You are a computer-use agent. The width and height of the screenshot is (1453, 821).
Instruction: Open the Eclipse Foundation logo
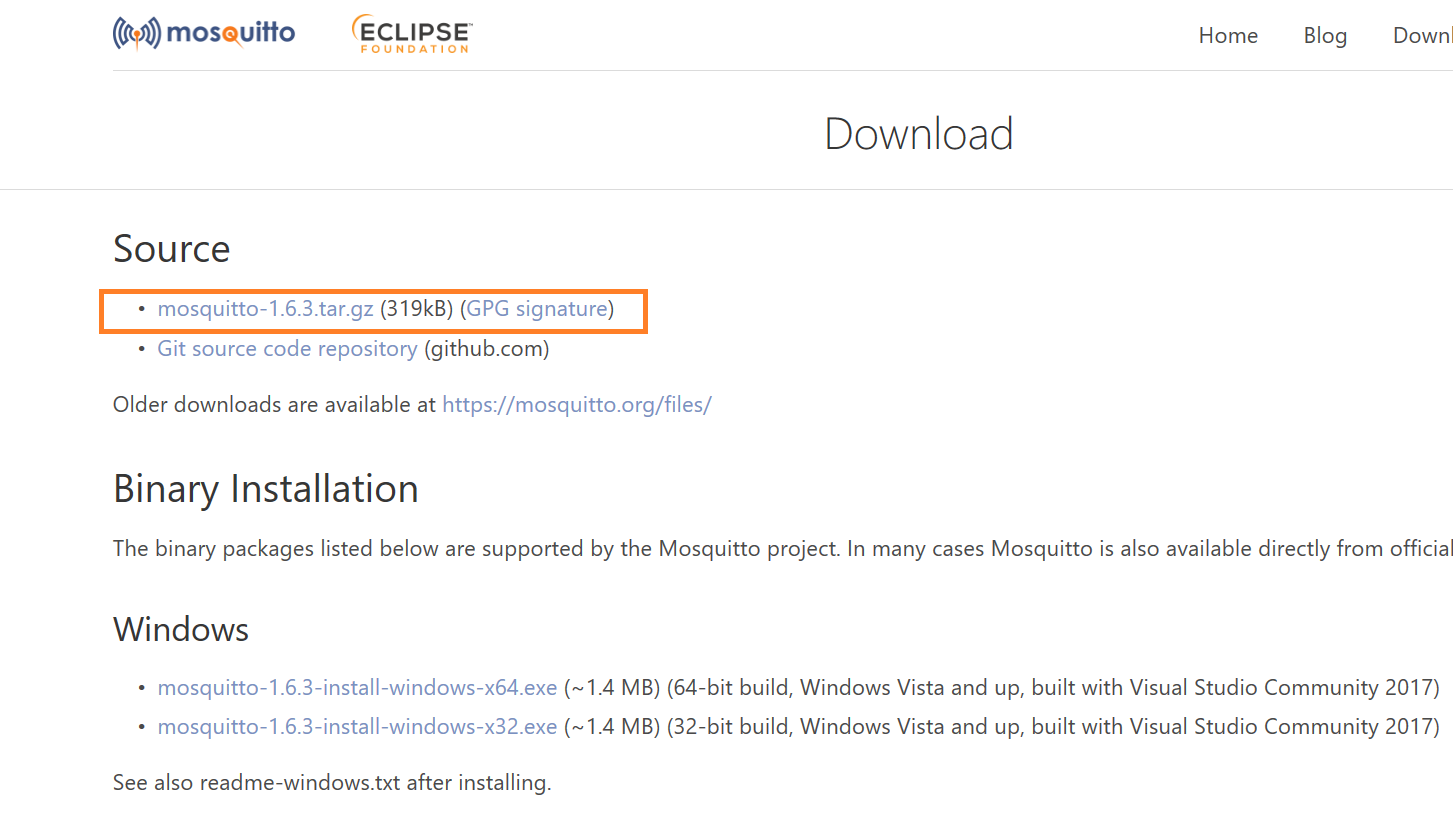pos(412,34)
